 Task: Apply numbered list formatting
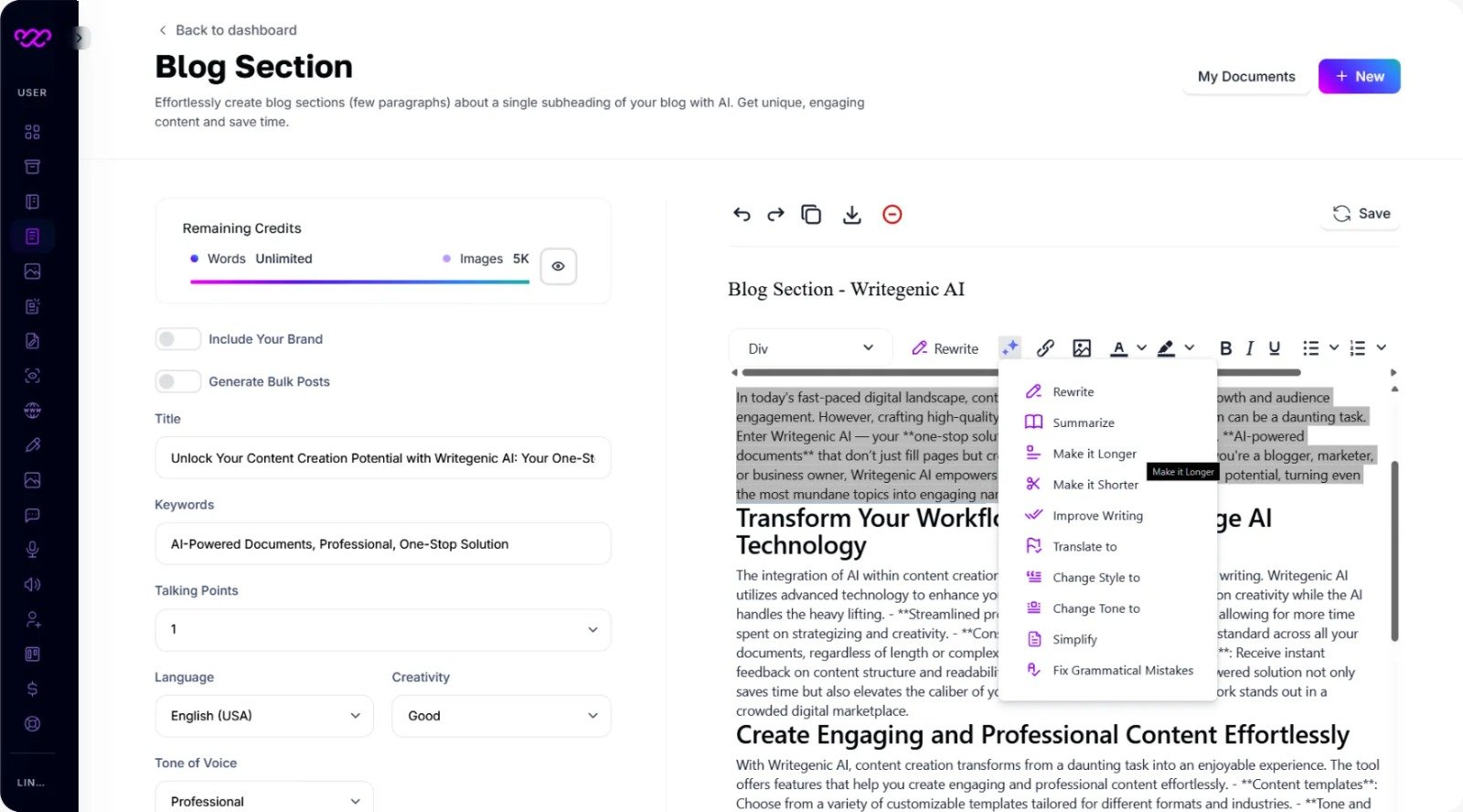(1358, 347)
